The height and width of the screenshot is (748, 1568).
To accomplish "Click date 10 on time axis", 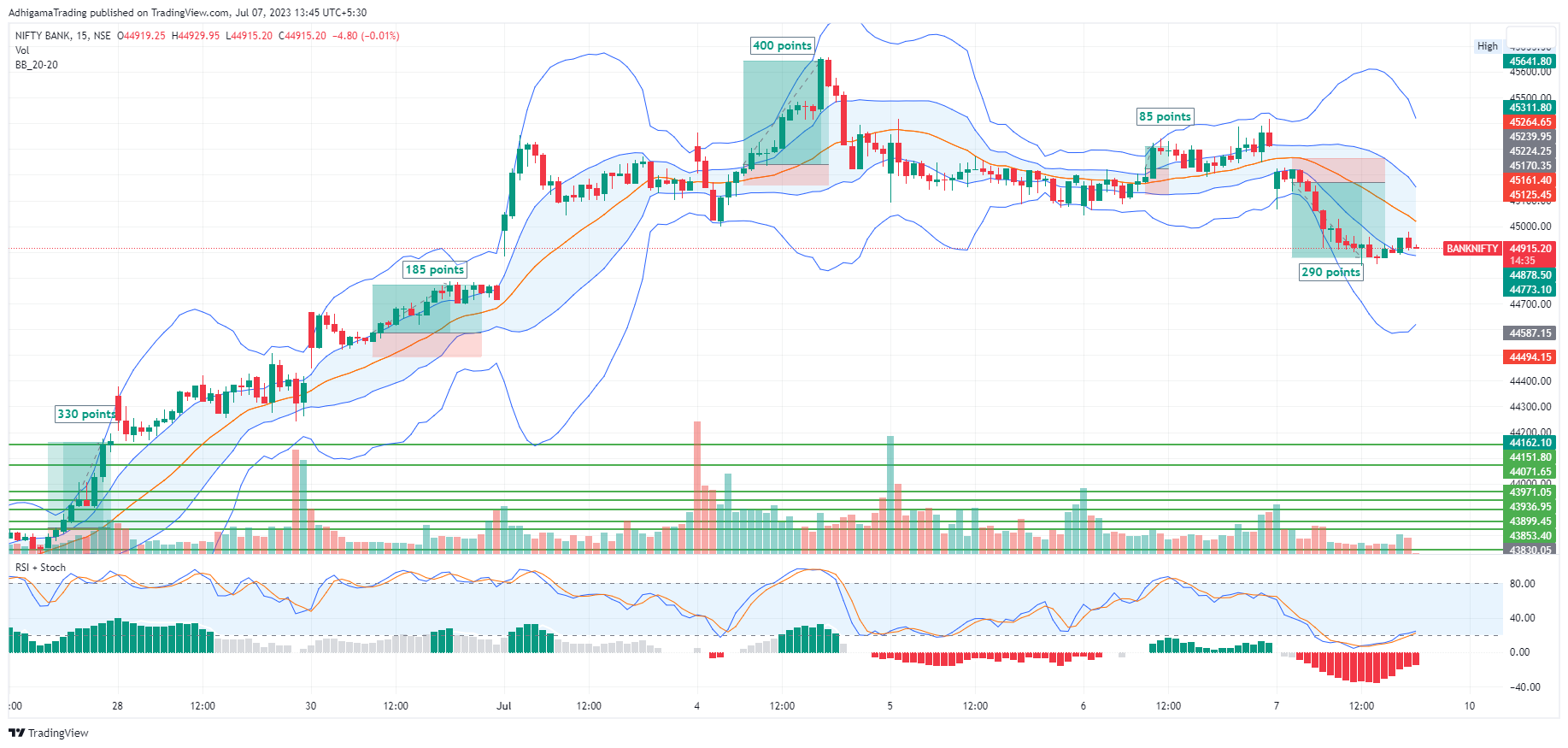I will pyautogui.click(x=1469, y=706).
